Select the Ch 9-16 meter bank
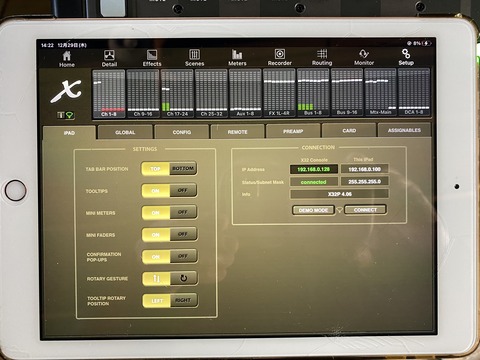480x360 pixels. pyautogui.click(x=143, y=94)
